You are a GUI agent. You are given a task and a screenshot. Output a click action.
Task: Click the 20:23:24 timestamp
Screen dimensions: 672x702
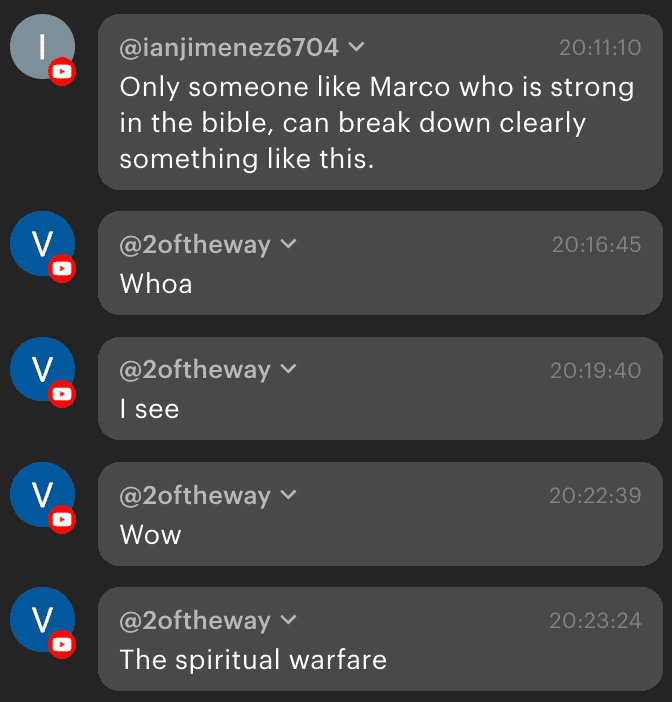(595, 621)
